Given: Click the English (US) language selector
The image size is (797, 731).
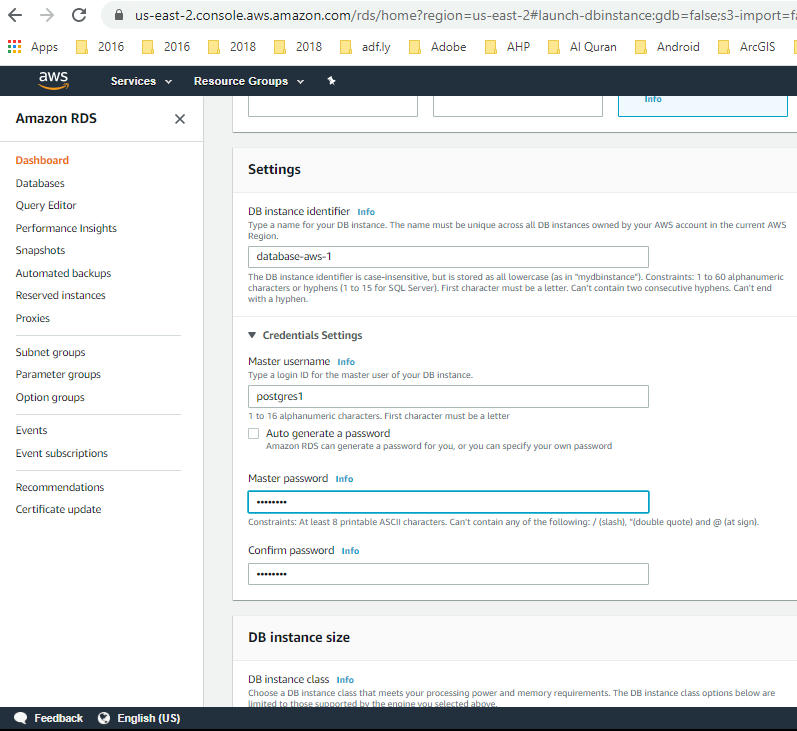Looking at the screenshot, I should click(149, 718).
